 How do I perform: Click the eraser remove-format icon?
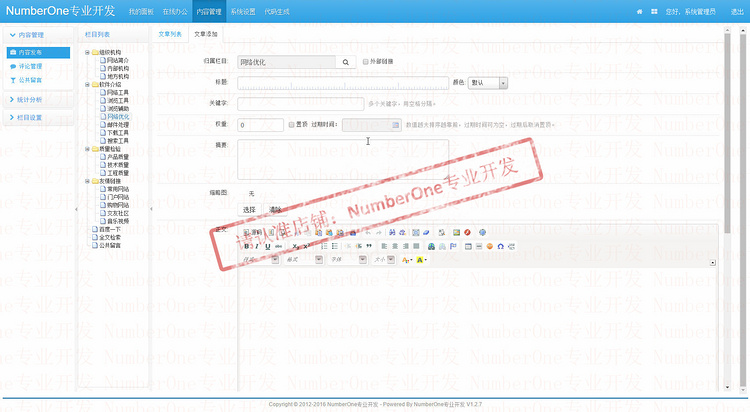pos(426,233)
